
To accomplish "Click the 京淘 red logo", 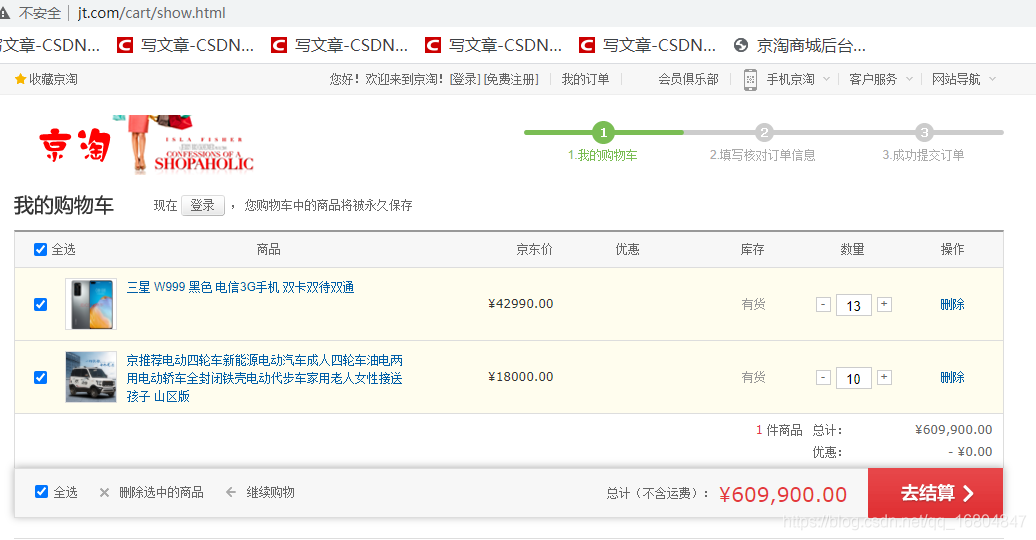I will coord(75,145).
